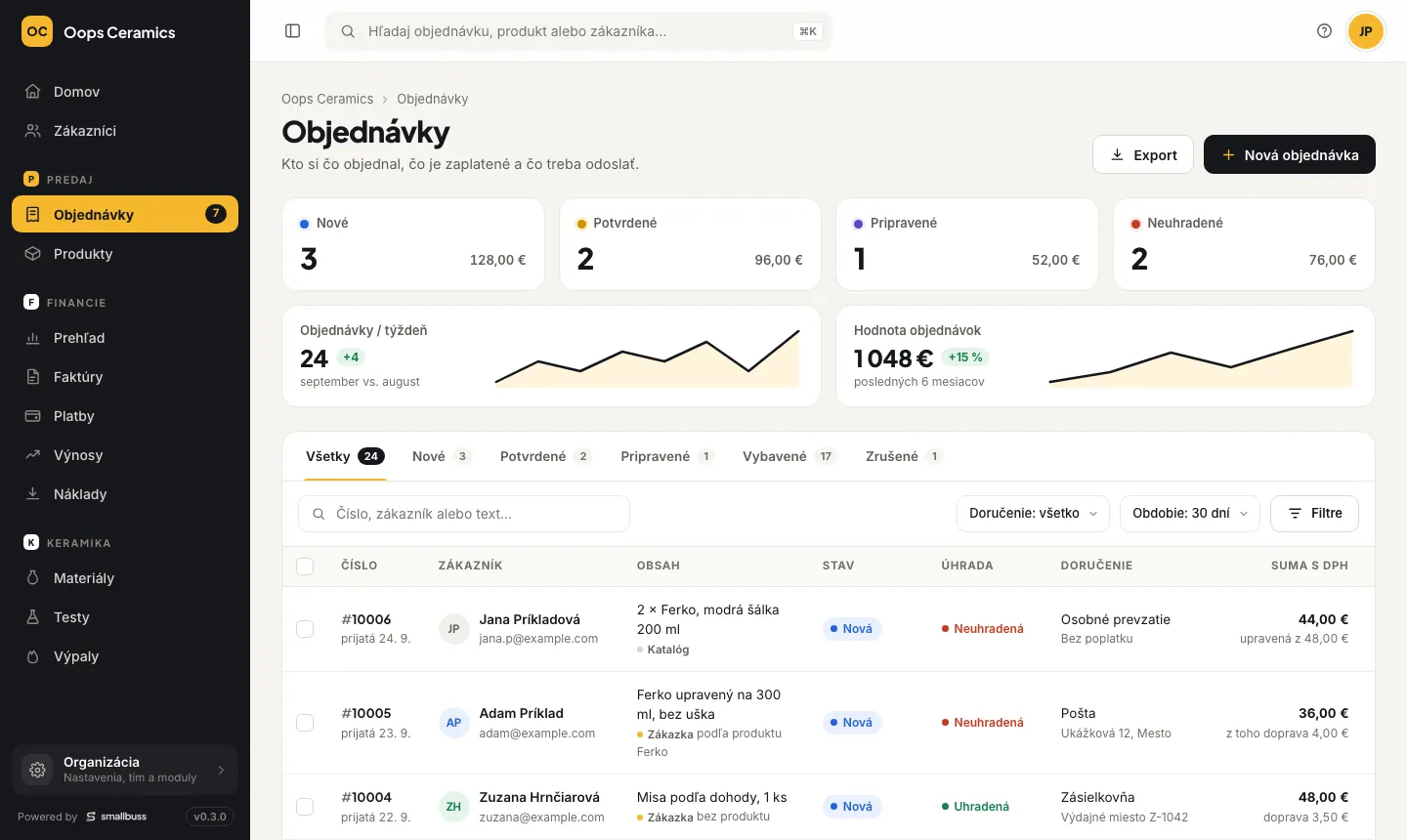Expand the Organizácia settings panel
The height and width of the screenshot is (840, 1407).
pos(125,770)
